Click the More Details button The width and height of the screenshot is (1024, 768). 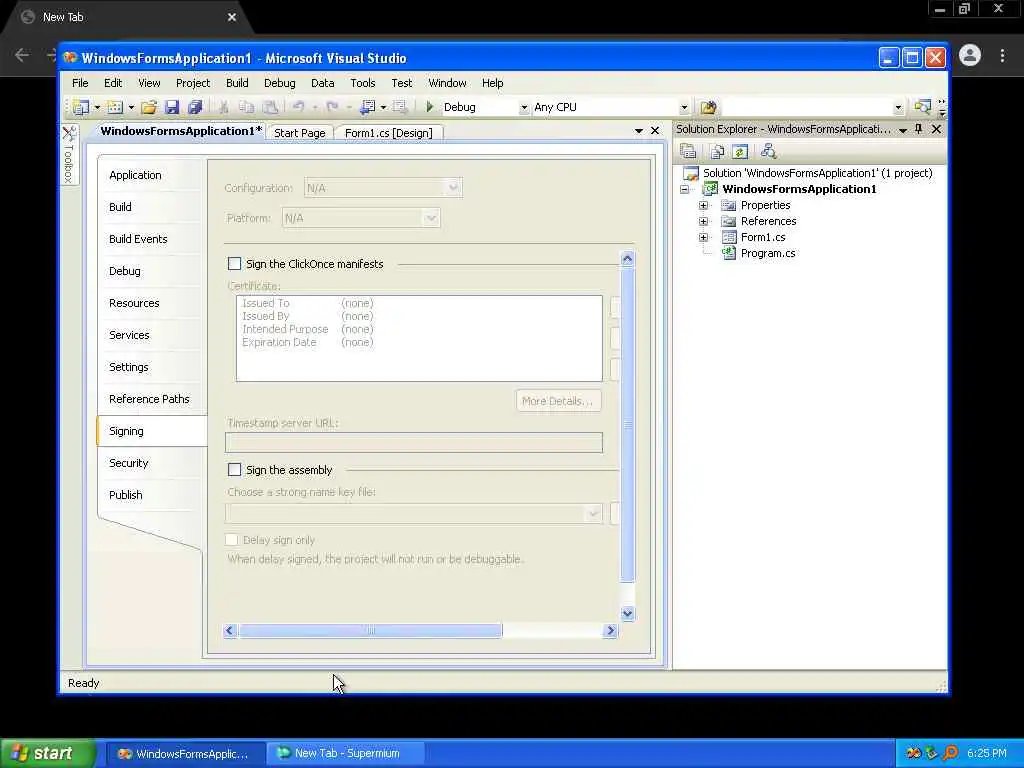558,401
